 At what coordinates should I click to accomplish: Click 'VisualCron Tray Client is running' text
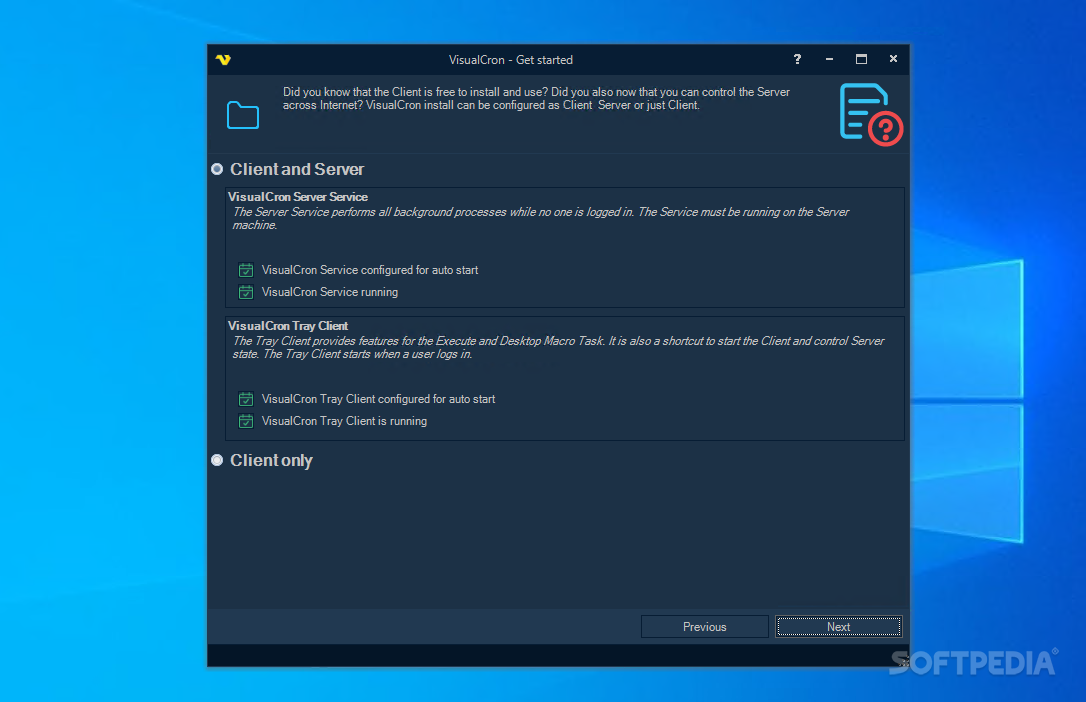[x=344, y=421]
